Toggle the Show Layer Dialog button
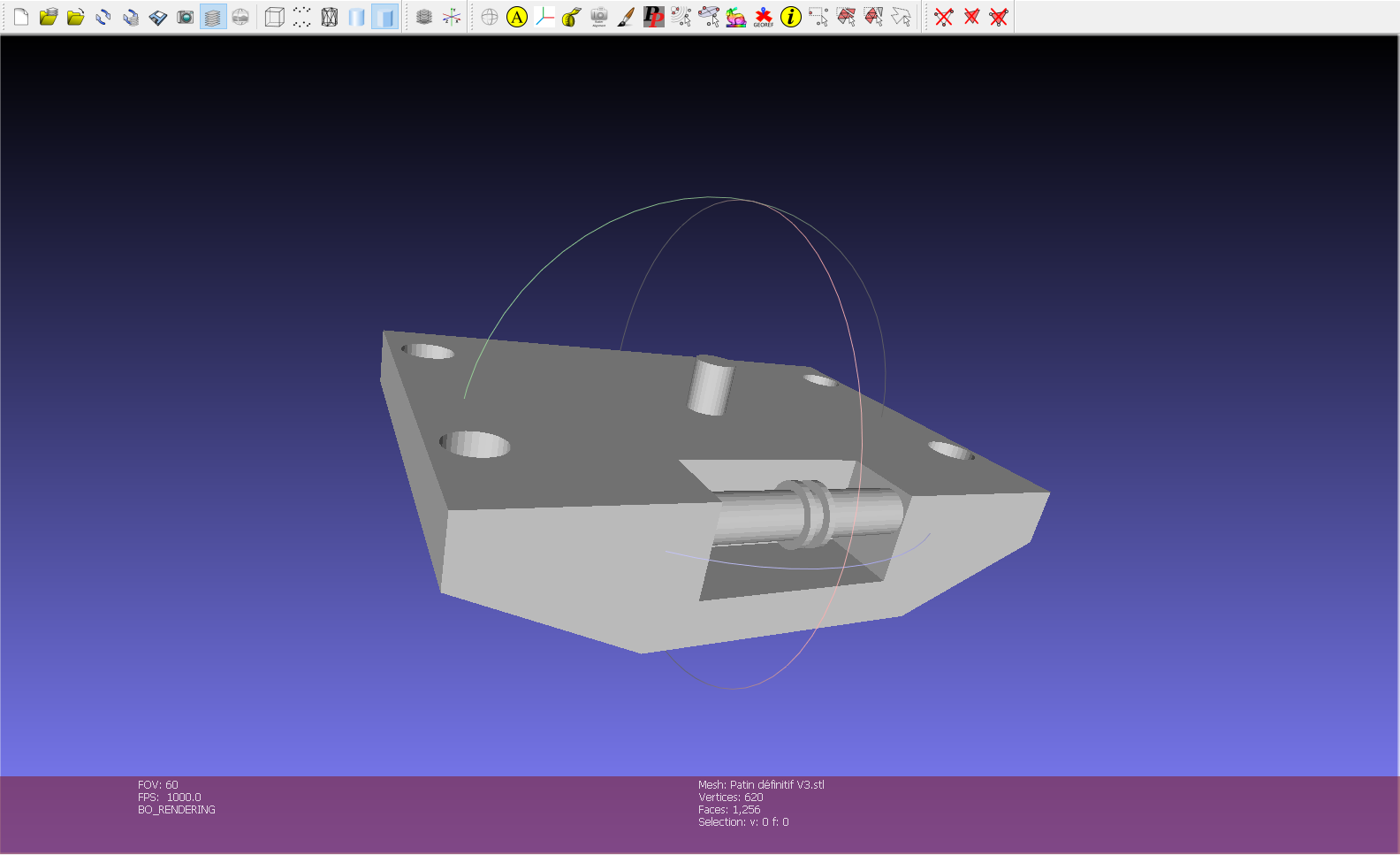 point(213,17)
